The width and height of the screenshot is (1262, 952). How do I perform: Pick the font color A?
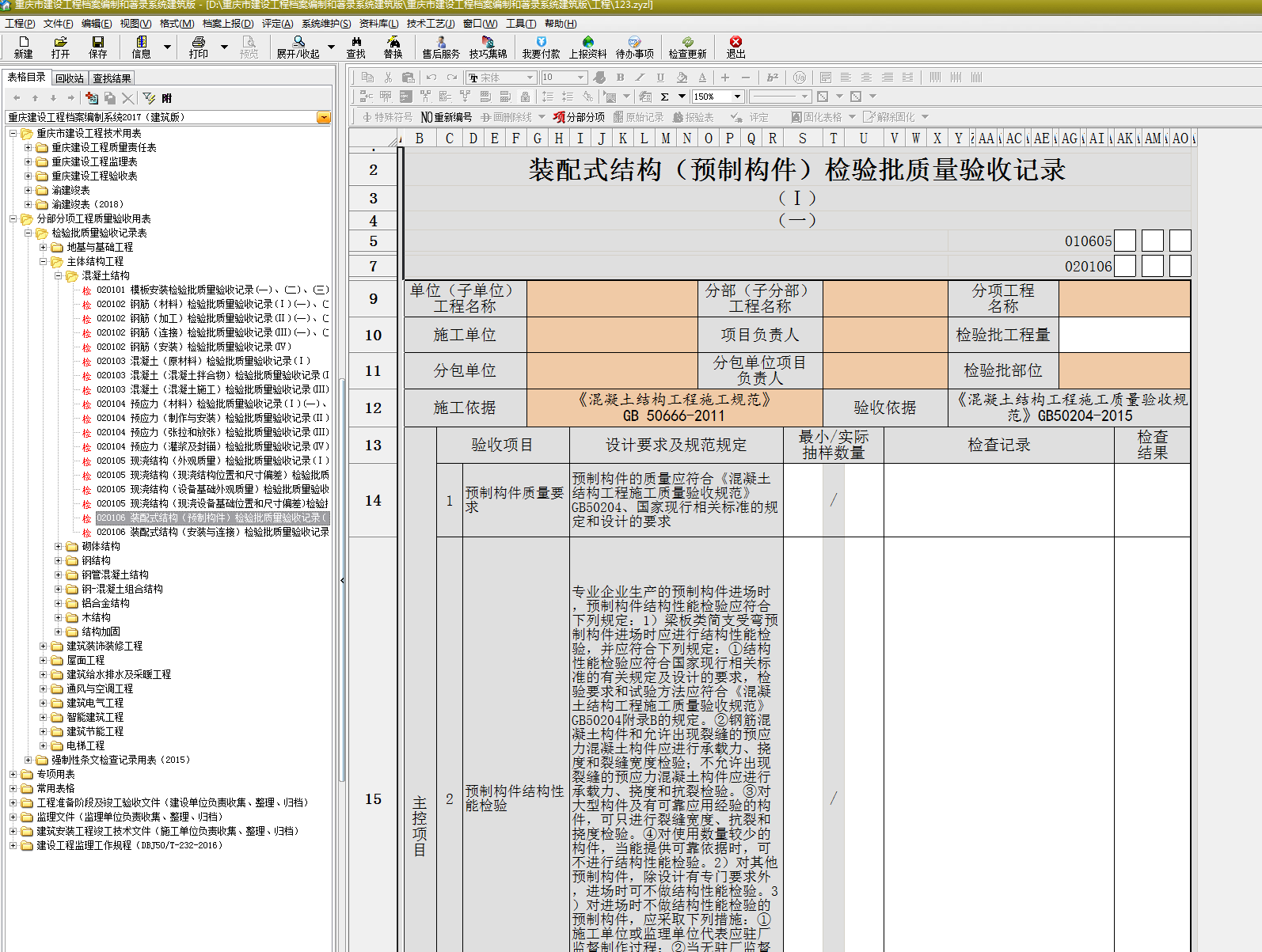(x=702, y=78)
